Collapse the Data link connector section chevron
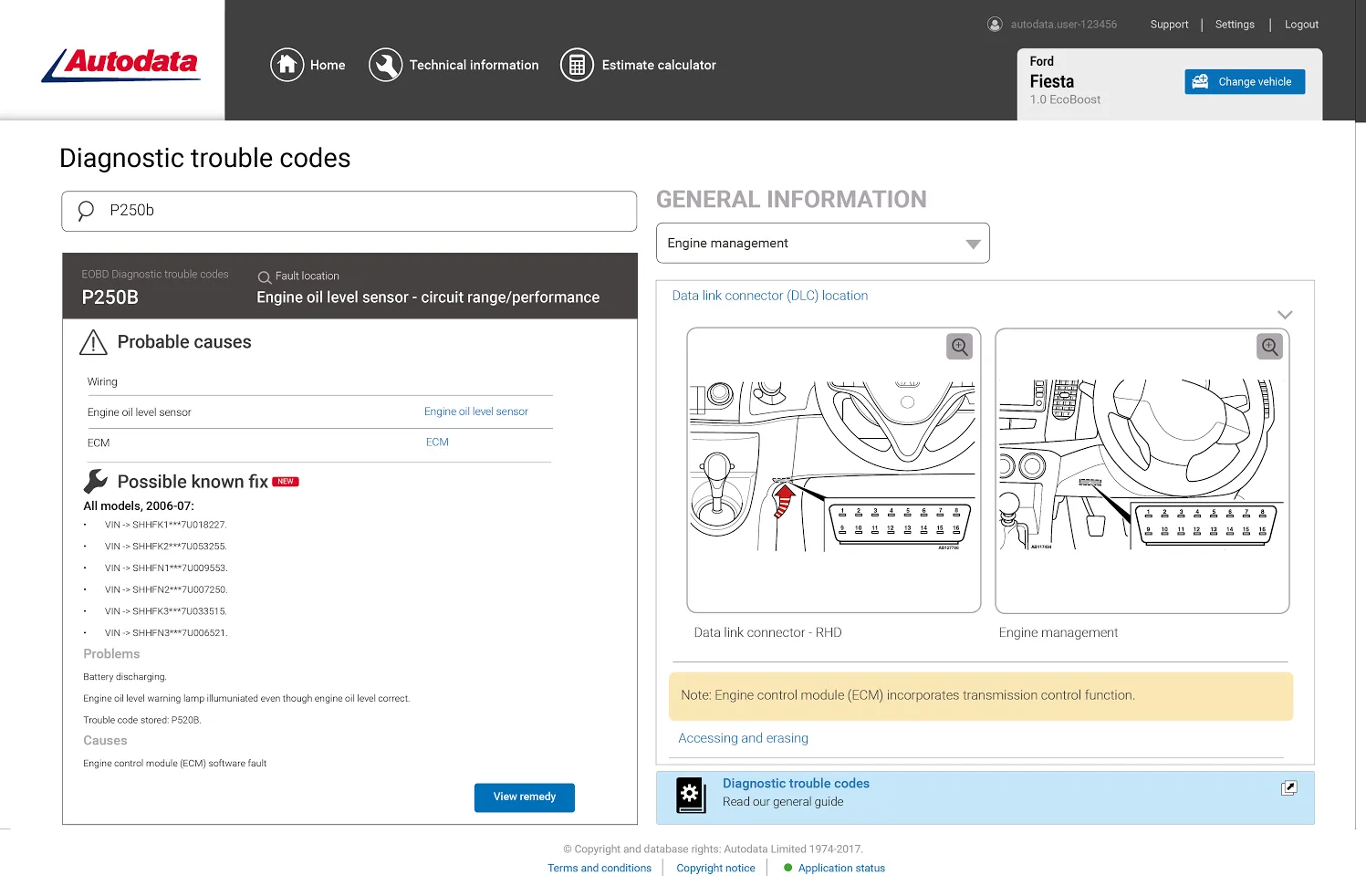The width and height of the screenshot is (1366, 896). point(1285,315)
